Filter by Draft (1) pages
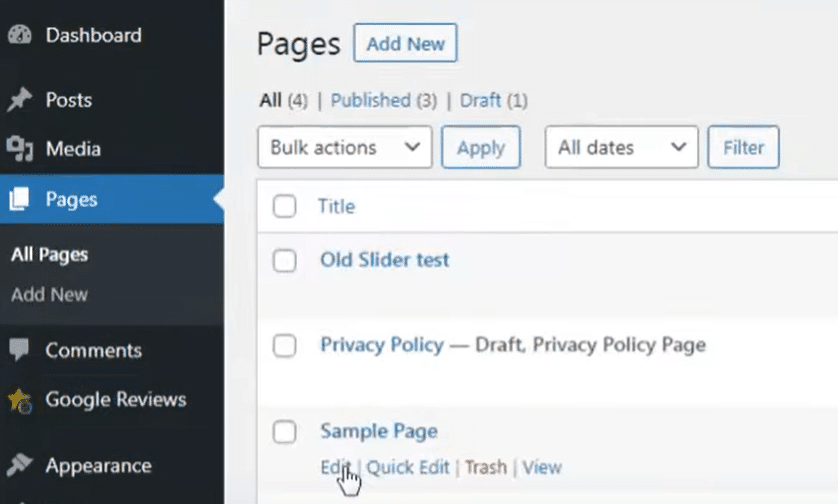This screenshot has height=504, width=838. click(494, 100)
